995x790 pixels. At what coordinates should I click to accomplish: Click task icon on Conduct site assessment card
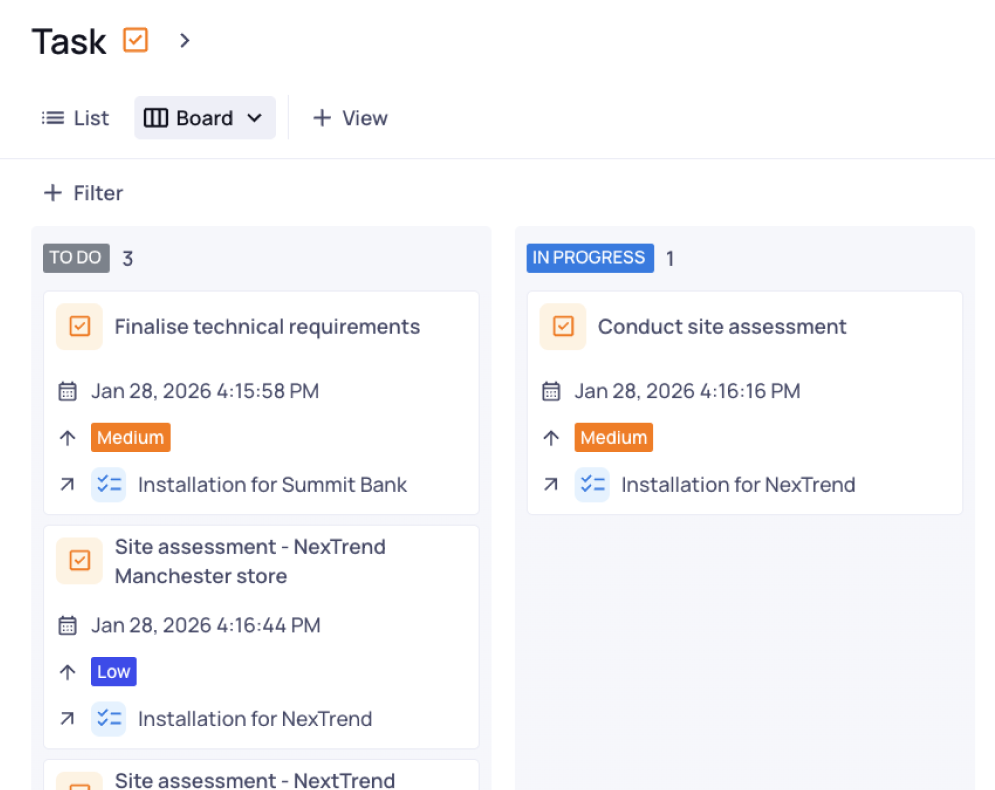(x=563, y=327)
